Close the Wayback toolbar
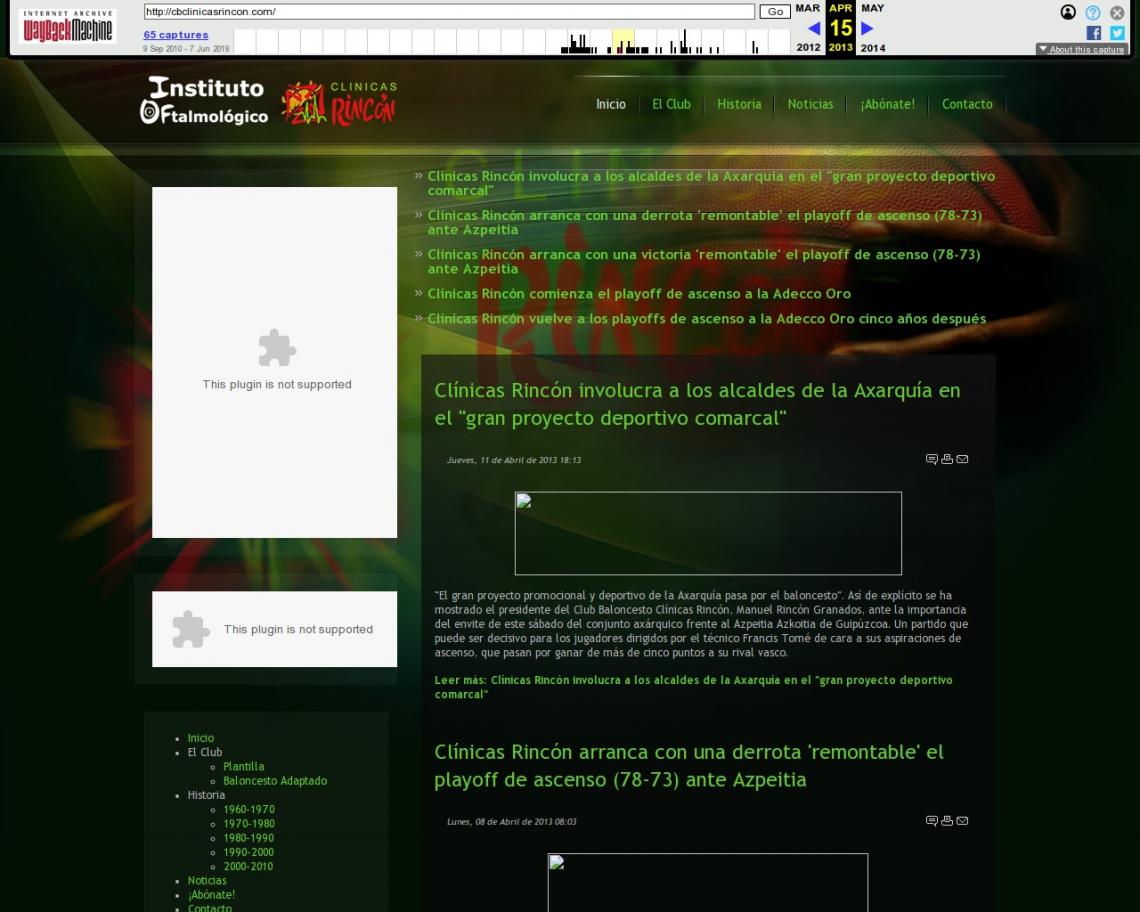 [x=1117, y=12]
